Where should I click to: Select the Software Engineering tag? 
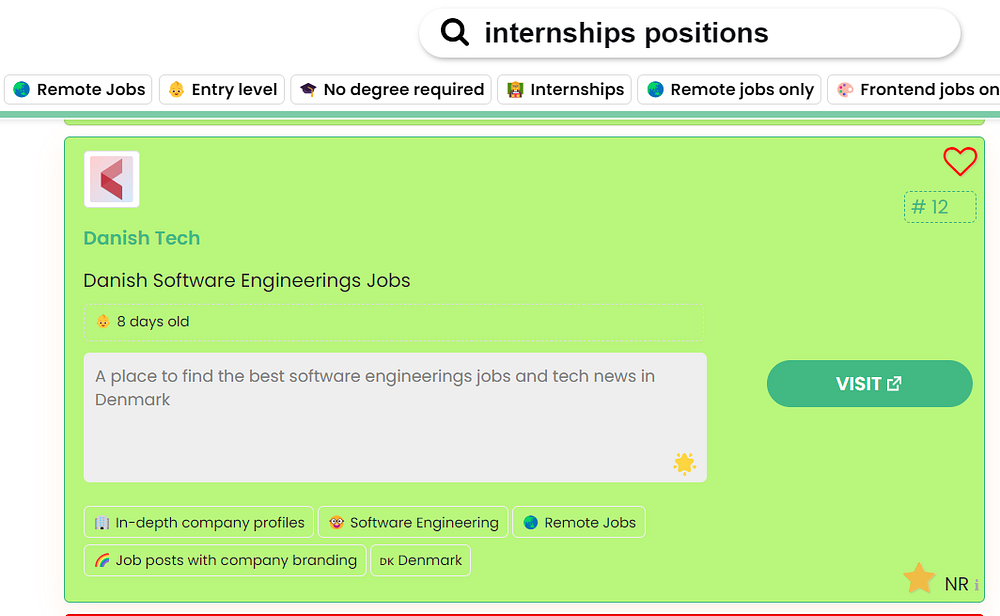[x=413, y=522]
